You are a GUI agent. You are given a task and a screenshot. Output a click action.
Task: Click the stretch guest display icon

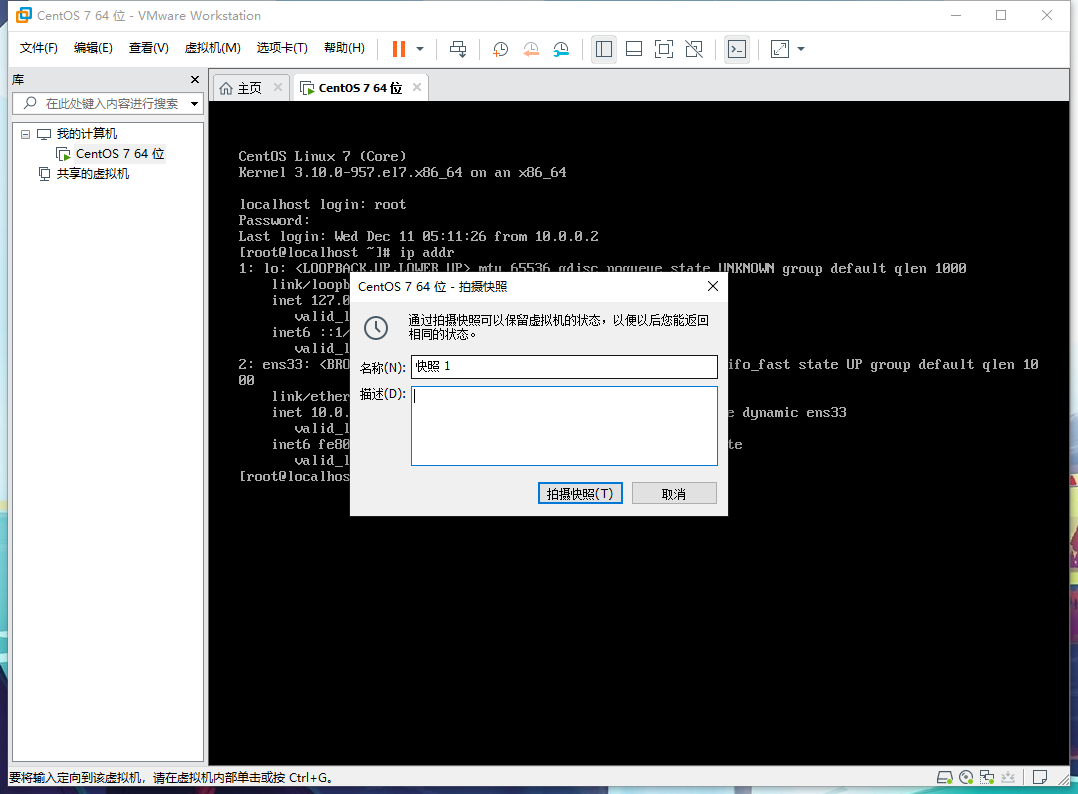coord(780,49)
